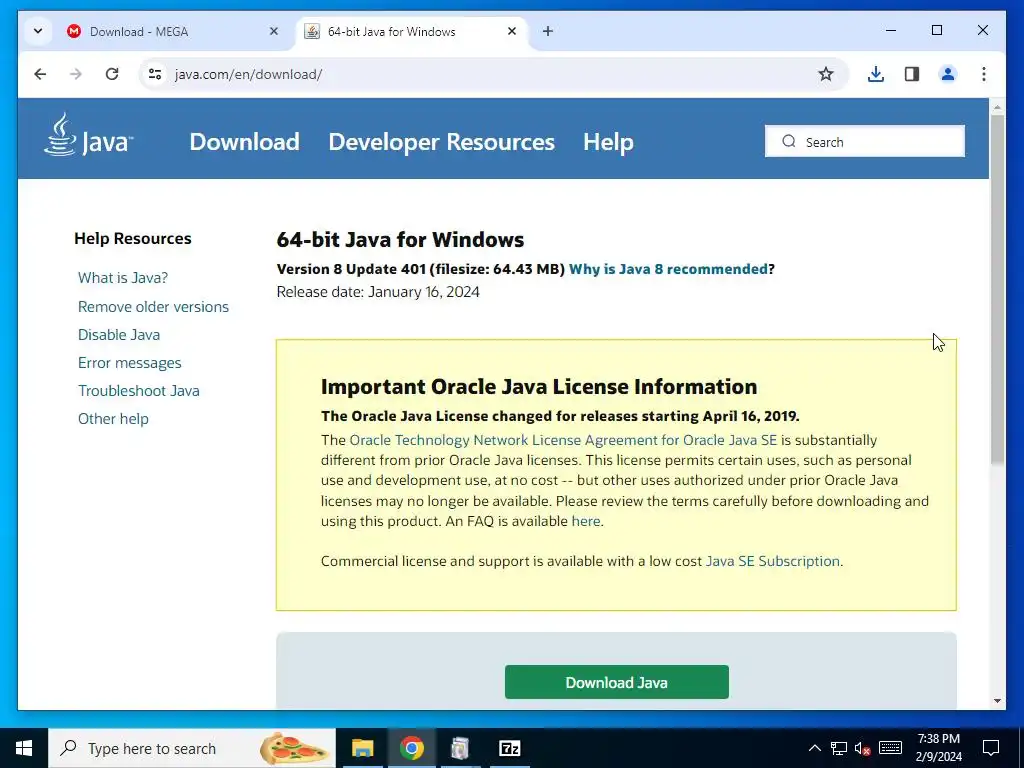Open the Java SE Subscription link

click(x=773, y=562)
